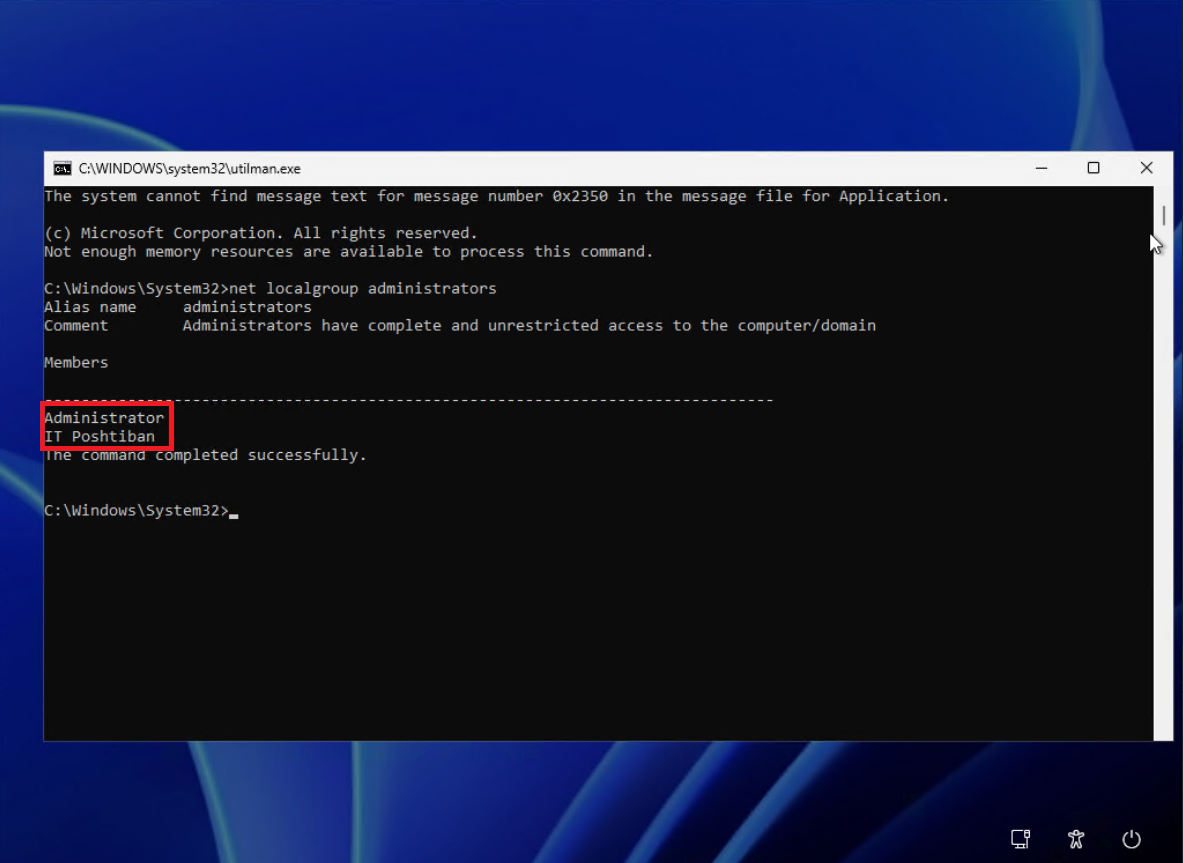Minimize the utilman.exe console window

coord(1041,168)
